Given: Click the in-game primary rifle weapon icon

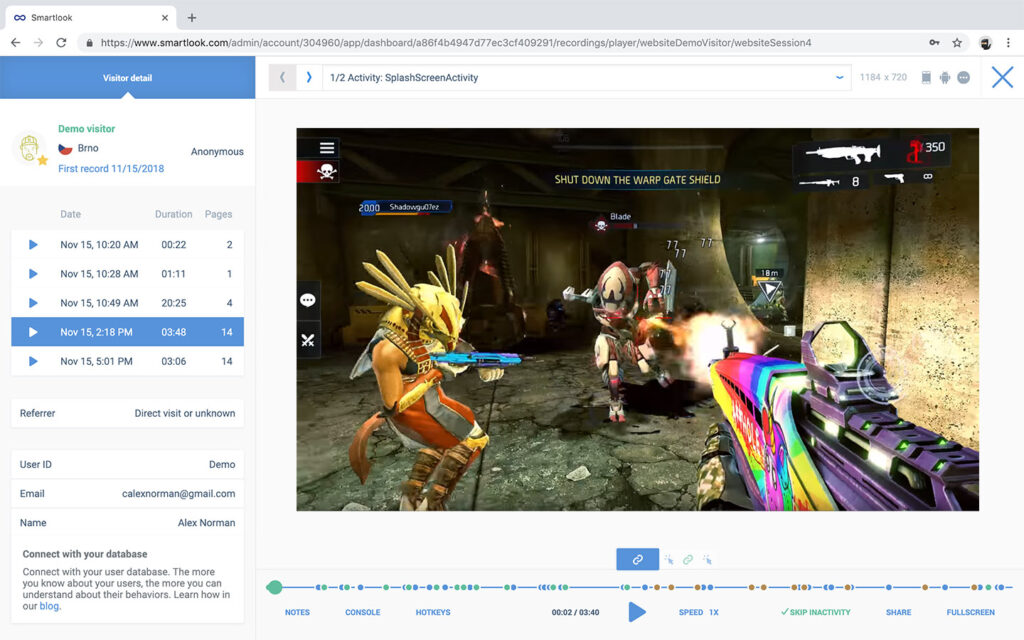Looking at the screenshot, I should click(x=842, y=153).
